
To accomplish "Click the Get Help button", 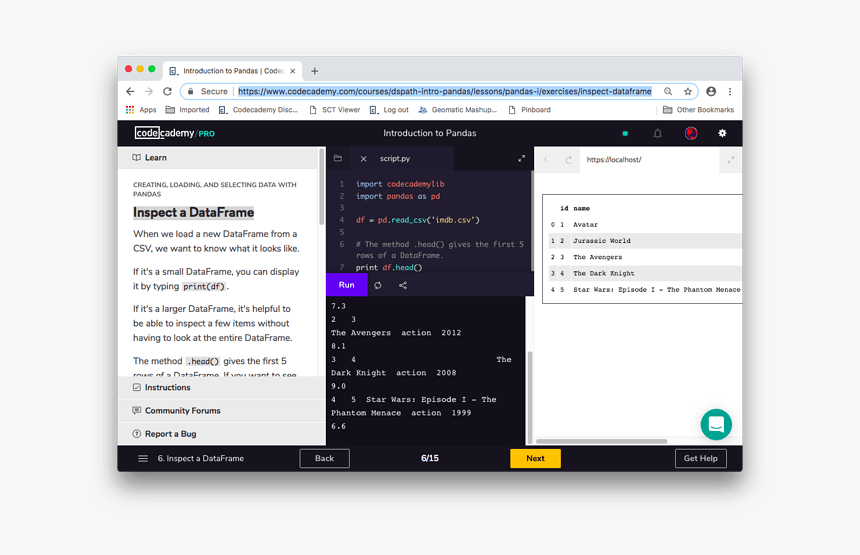I will pos(700,458).
